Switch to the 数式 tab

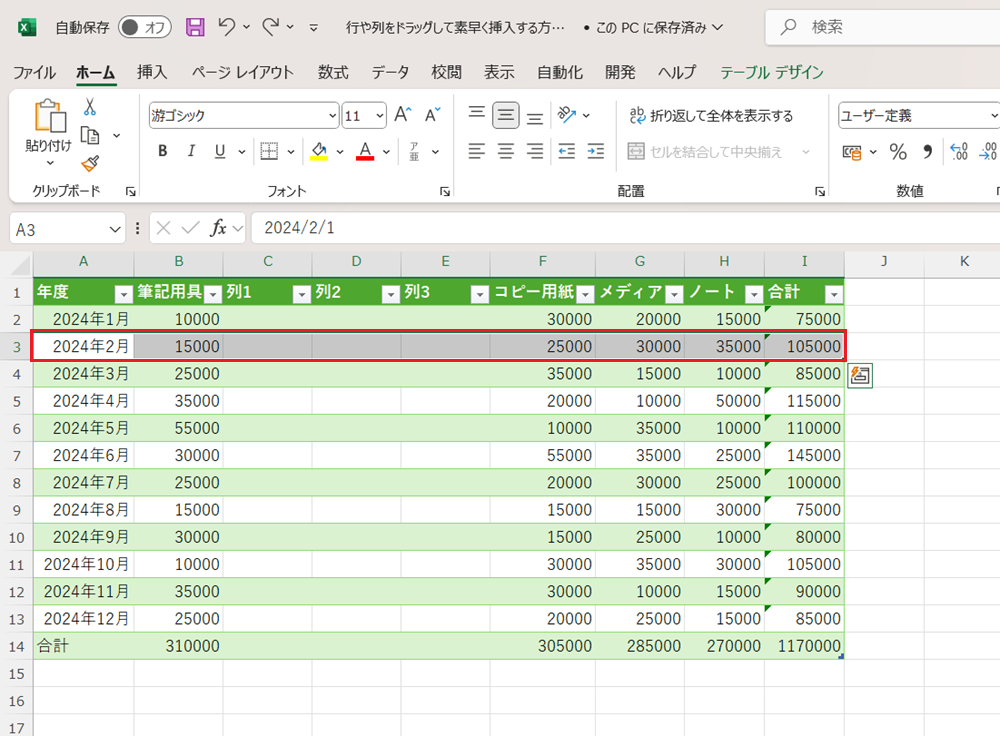(333, 72)
